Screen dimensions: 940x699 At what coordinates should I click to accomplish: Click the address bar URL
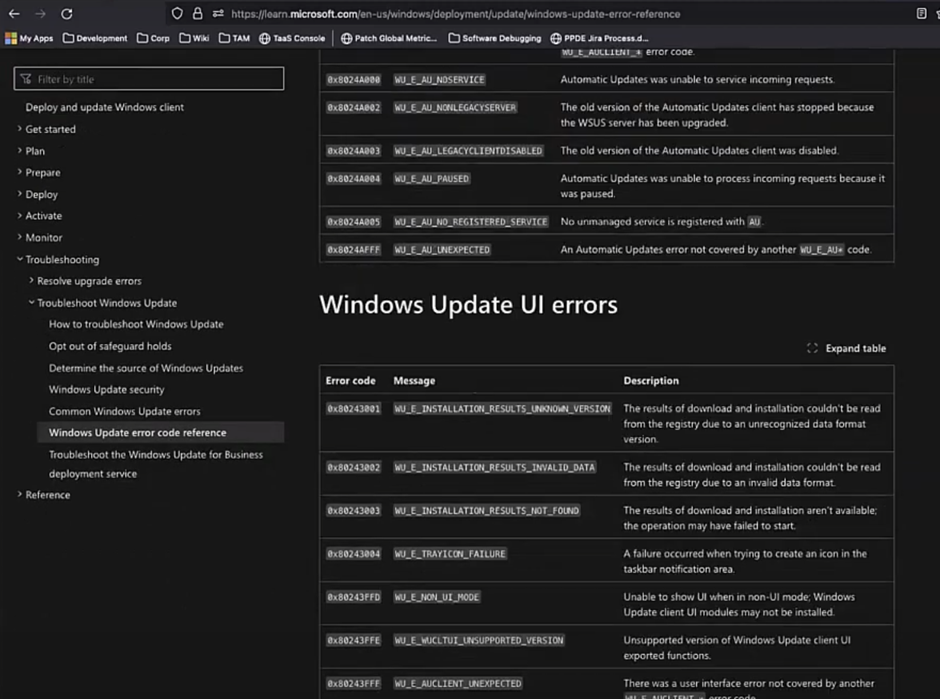(x=455, y=14)
